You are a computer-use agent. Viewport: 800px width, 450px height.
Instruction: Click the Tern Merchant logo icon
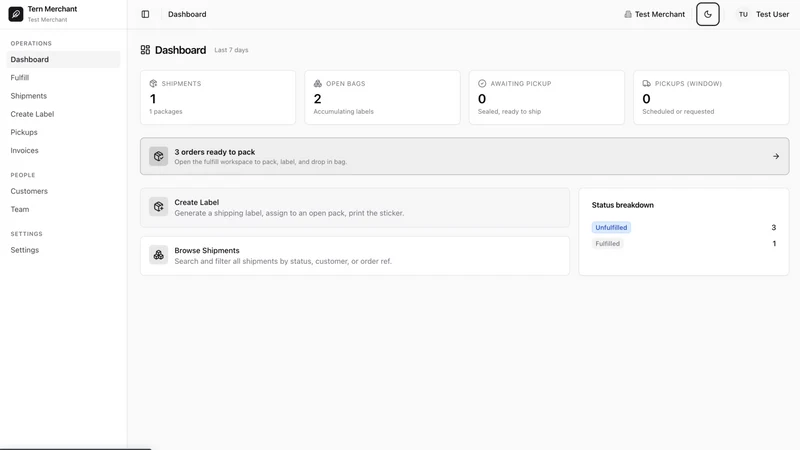pyautogui.click(x=16, y=14)
